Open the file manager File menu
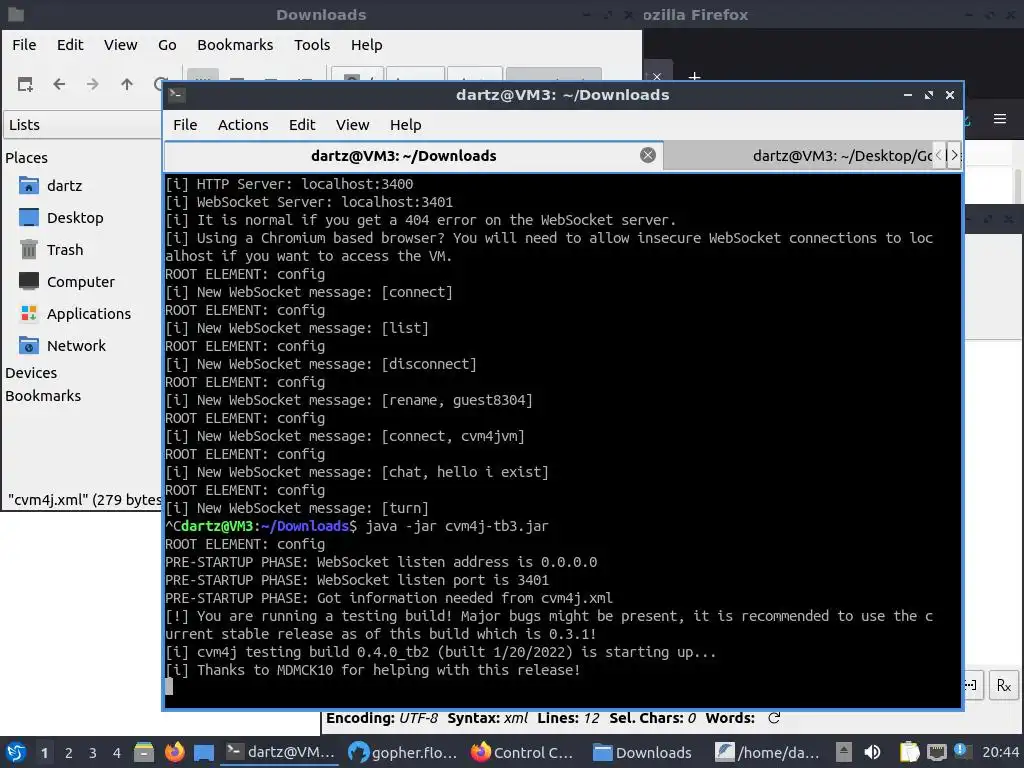The width and height of the screenshot is (1024, 768). coord(24,44)
